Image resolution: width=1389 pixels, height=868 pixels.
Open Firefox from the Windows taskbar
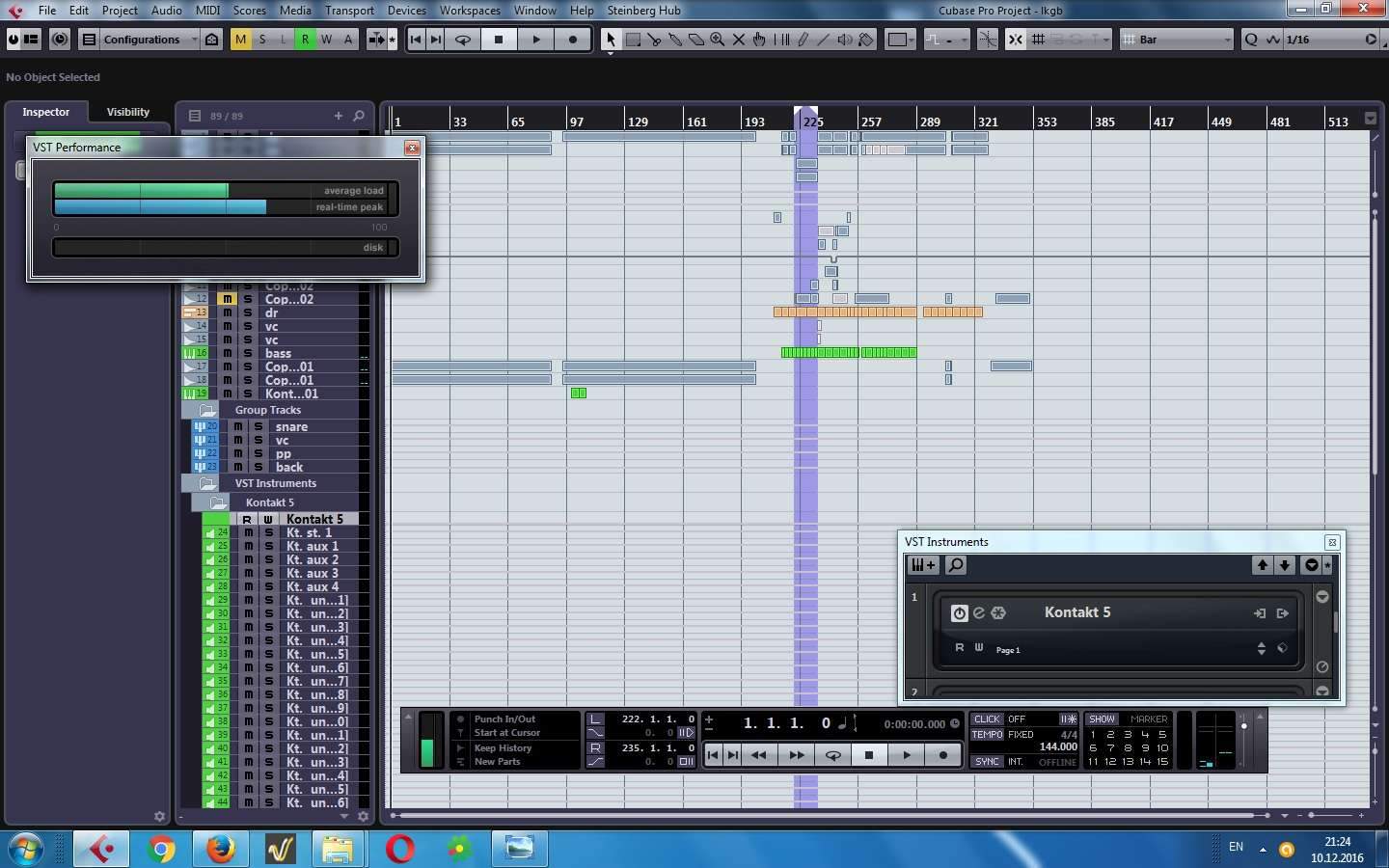tap(221, 849)
